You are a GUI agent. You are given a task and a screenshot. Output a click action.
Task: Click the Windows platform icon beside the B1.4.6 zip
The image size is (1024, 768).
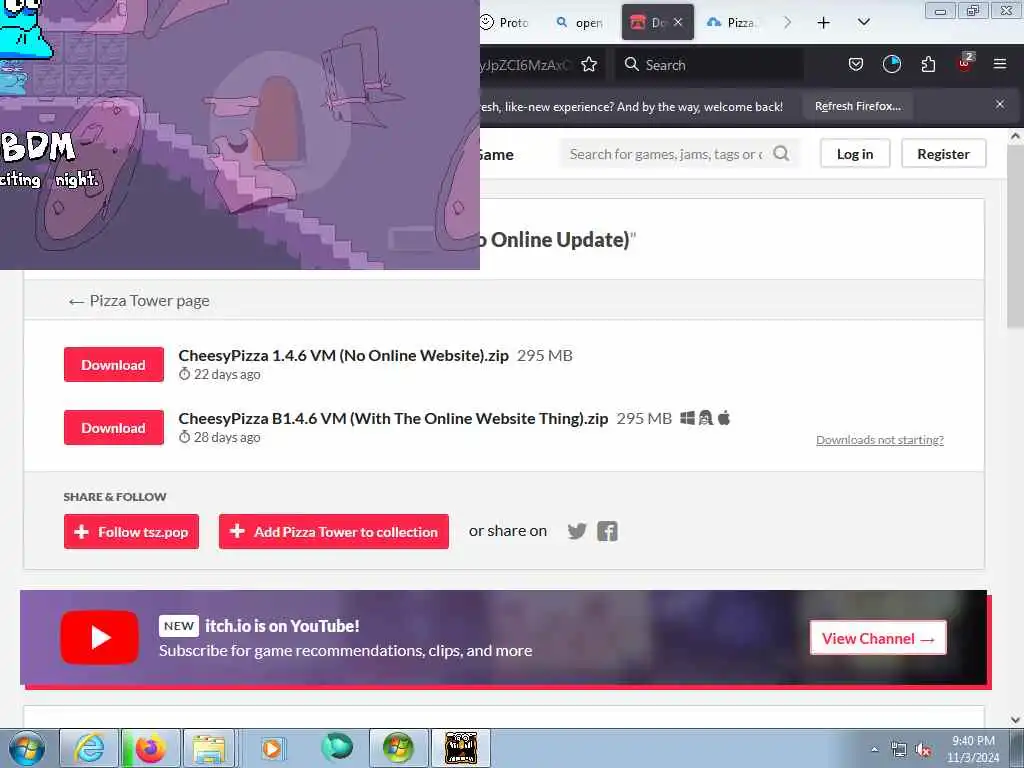687,418
